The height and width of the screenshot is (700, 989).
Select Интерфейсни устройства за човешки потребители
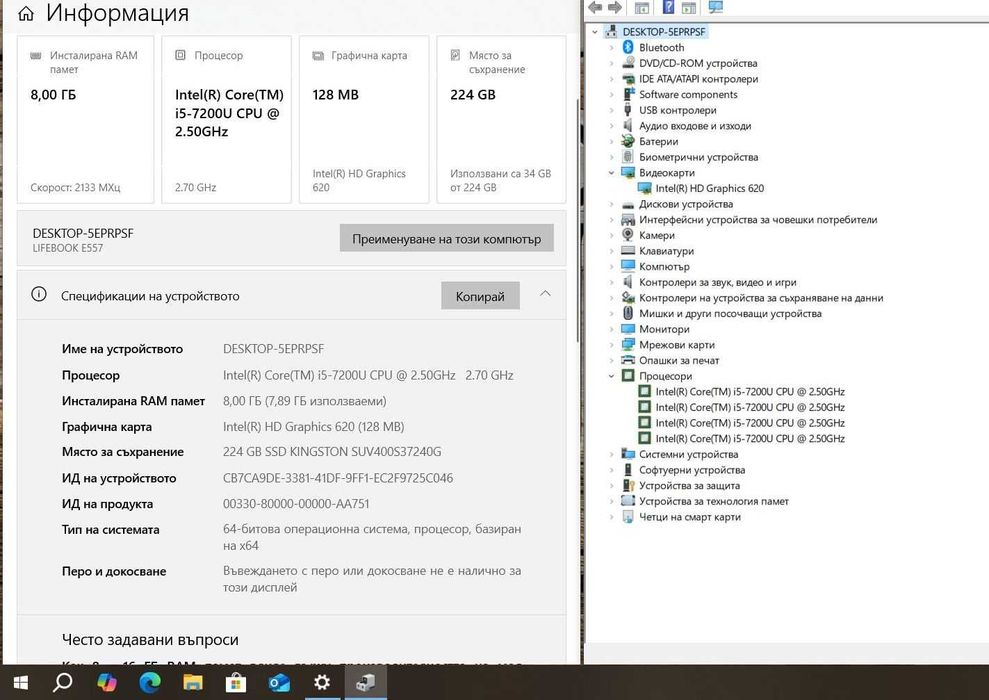[758, 219]
